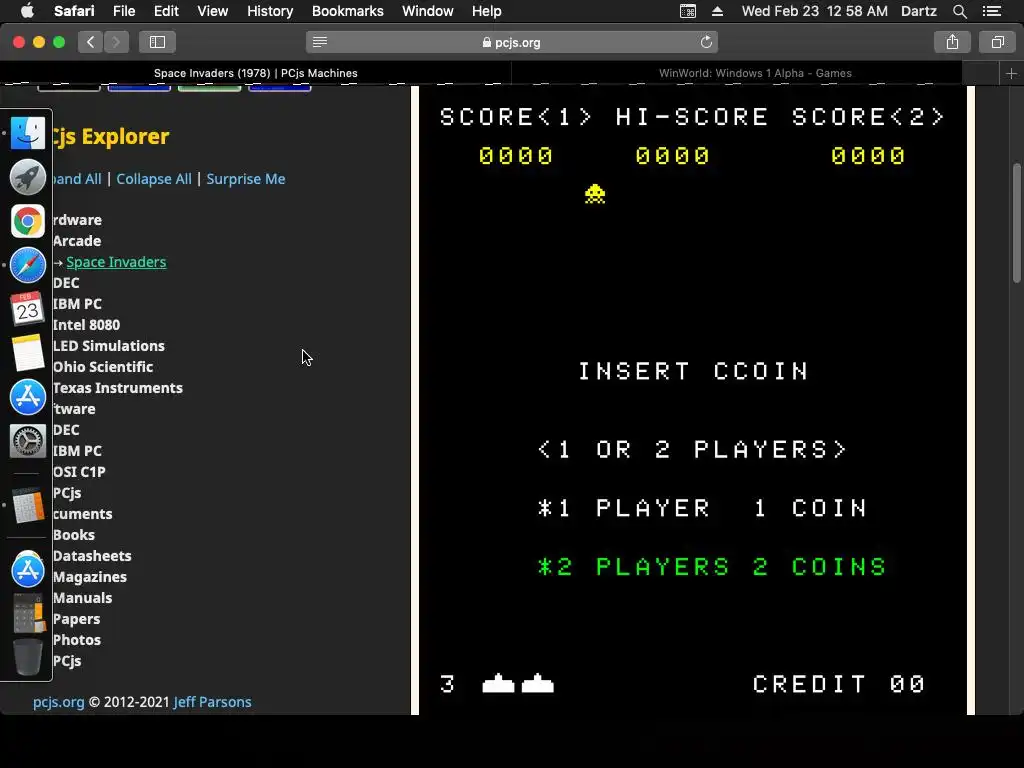Open Spotlight search magnifier in menu bar

tap(959, 11)
